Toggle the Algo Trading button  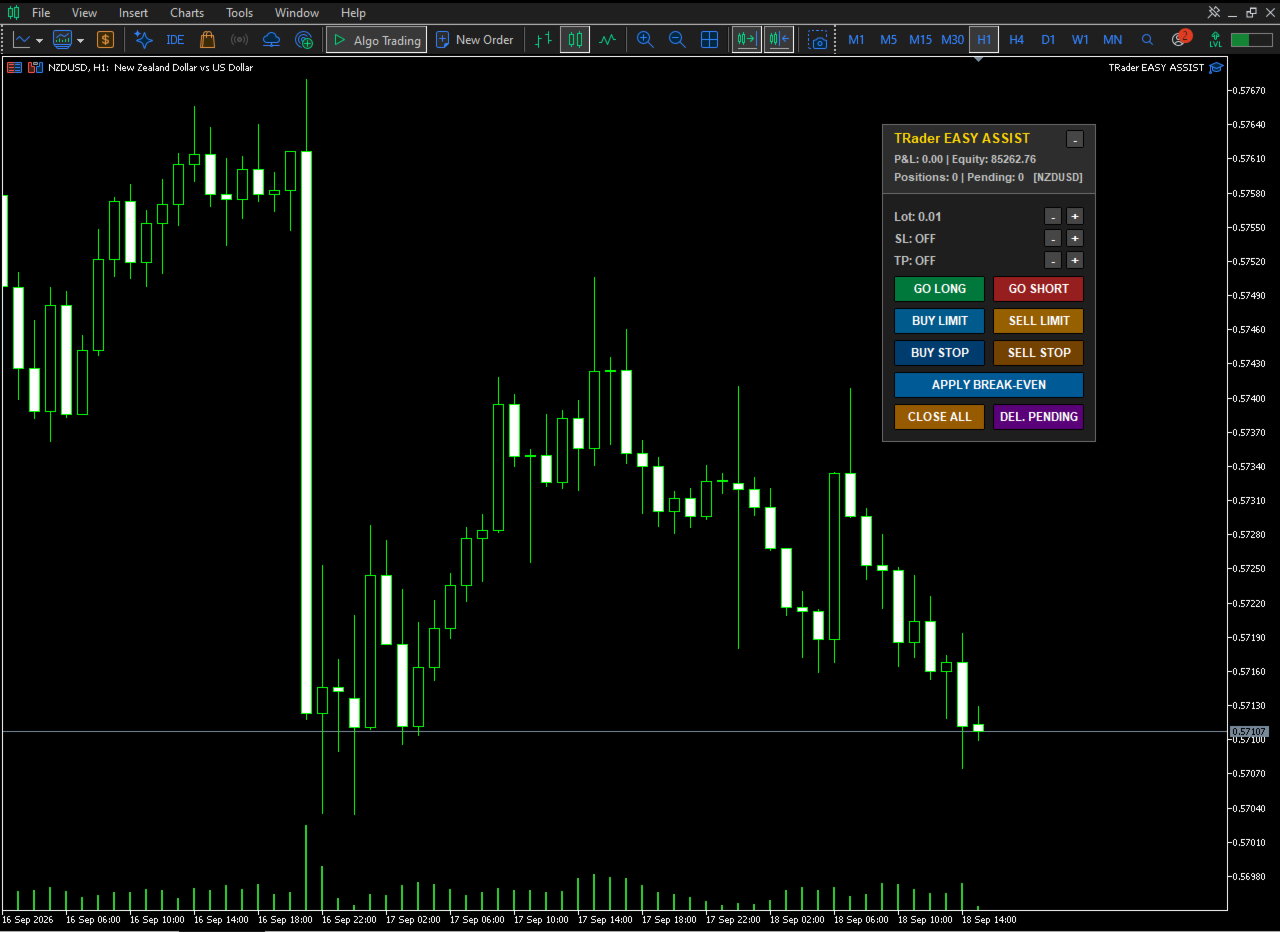click(x=377, y=40)
